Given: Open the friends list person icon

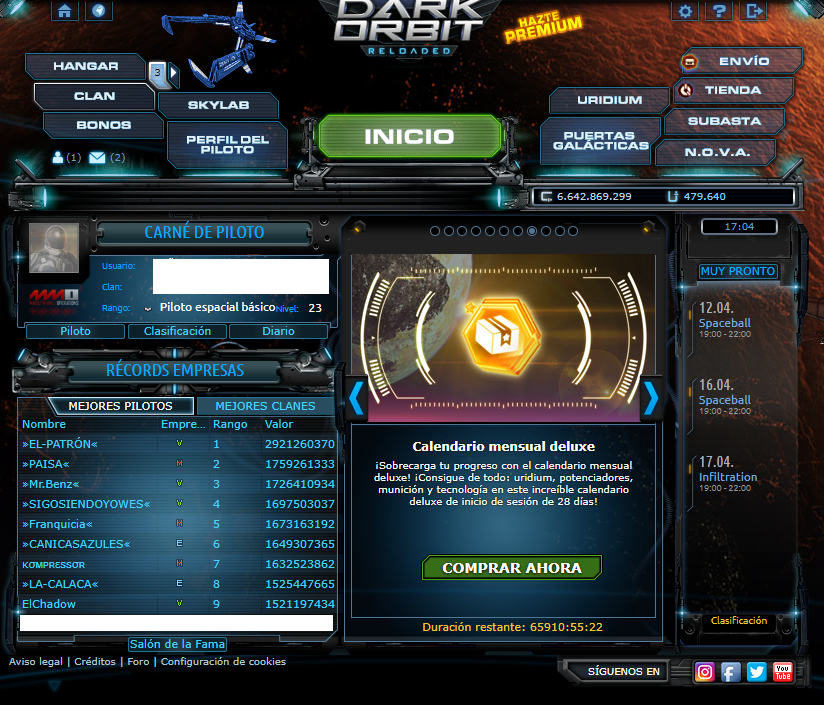Looking at the screenshot, I should [58, 157].
